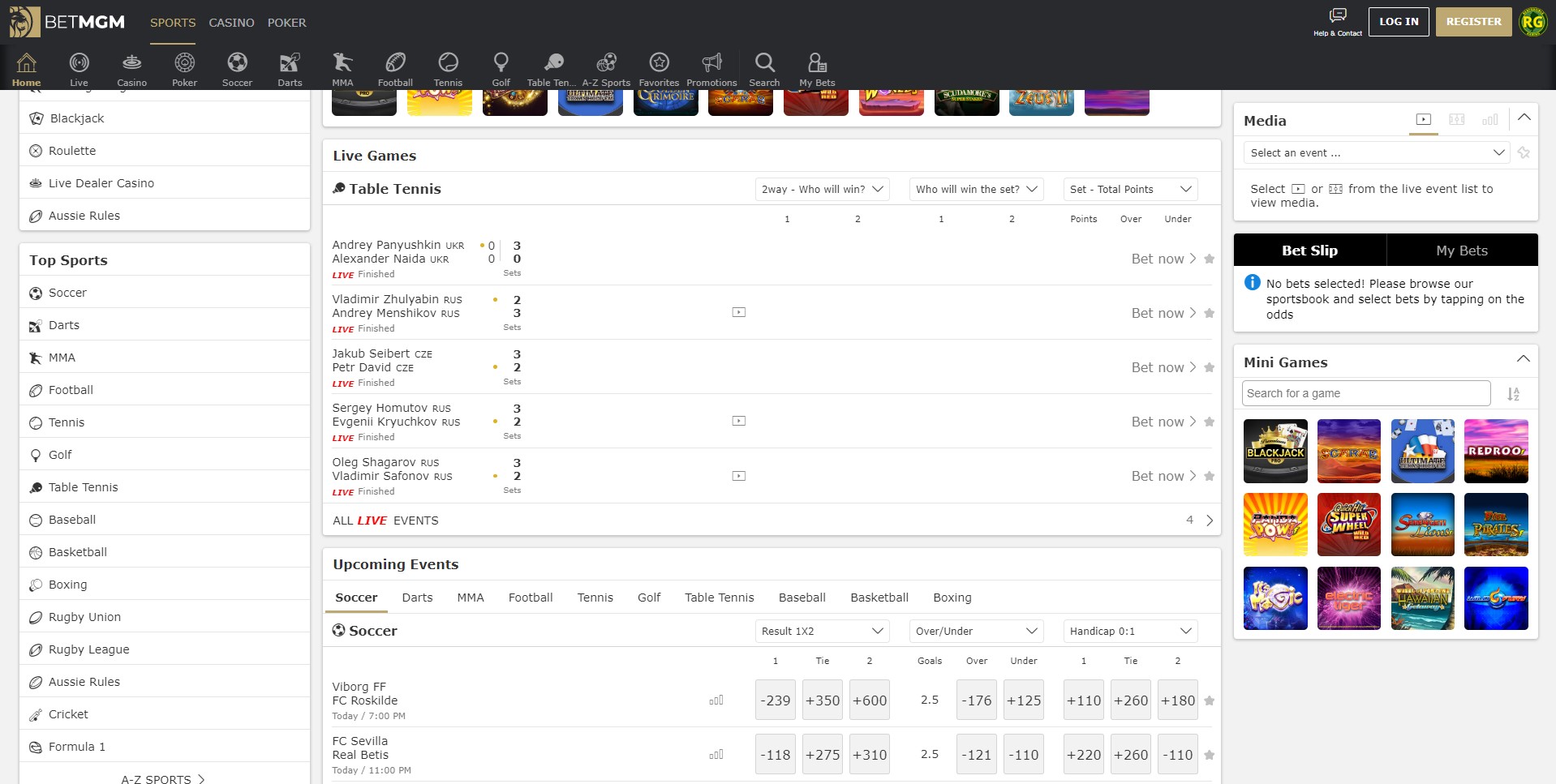
Task: Favorite the Viborg FF vs FC Roskilde match
Action: pyautogui.click(x=1209, y=700)
